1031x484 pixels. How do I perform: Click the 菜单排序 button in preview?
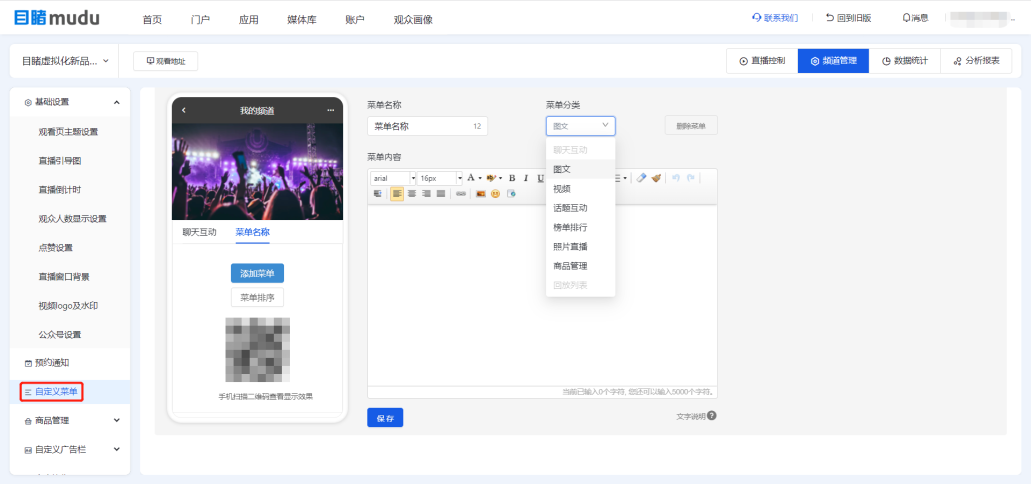point(257,297)
